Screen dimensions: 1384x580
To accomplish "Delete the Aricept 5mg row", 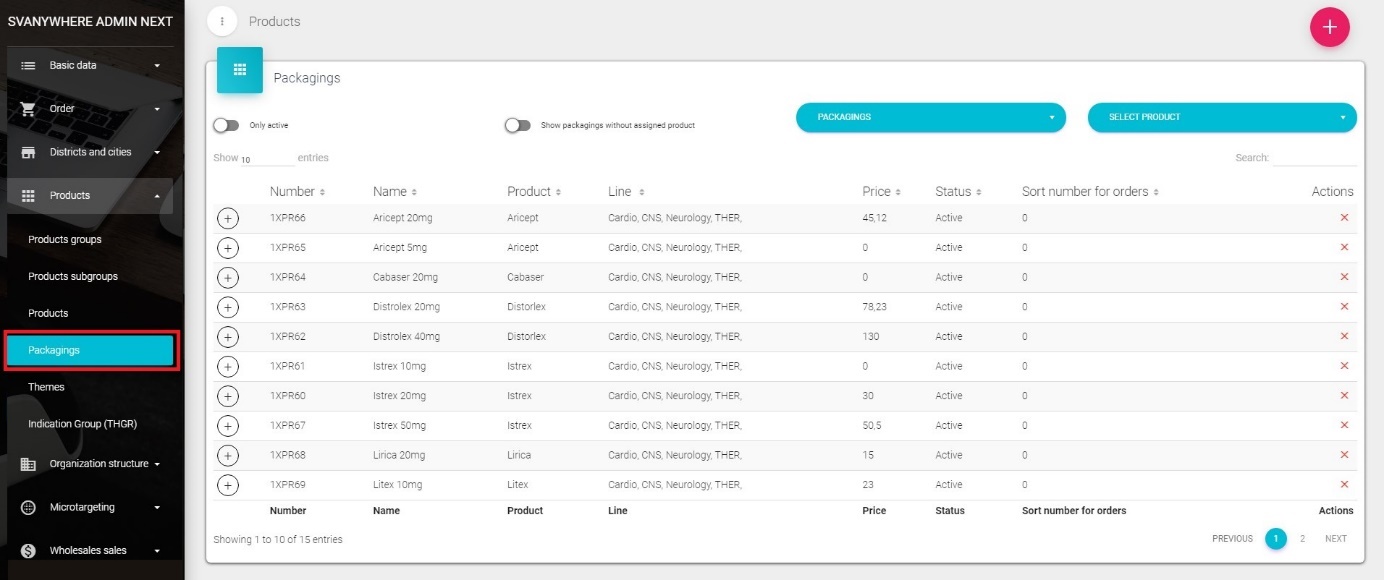I will click(x=1344, y=247).
